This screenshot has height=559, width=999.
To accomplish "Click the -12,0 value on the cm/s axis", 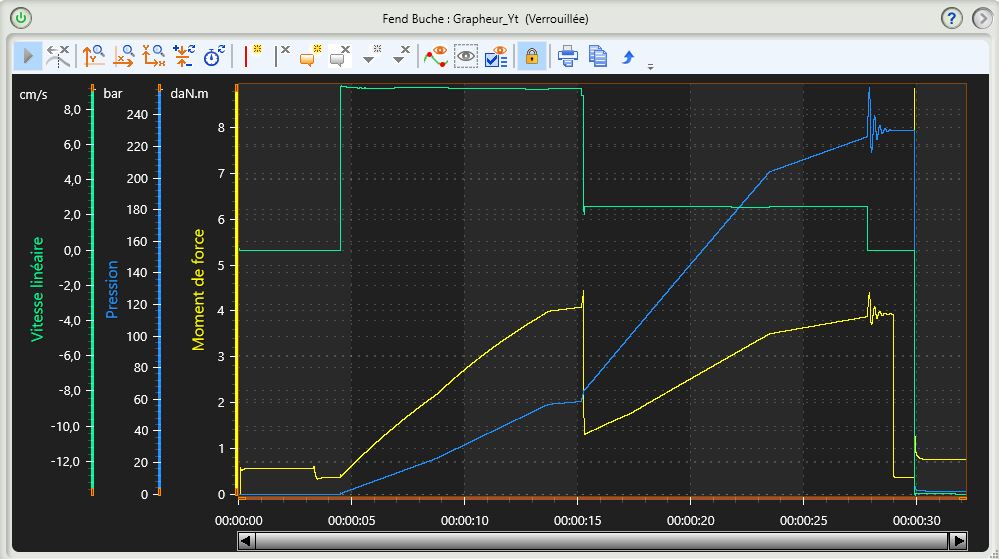I will (x=68, y=461).
